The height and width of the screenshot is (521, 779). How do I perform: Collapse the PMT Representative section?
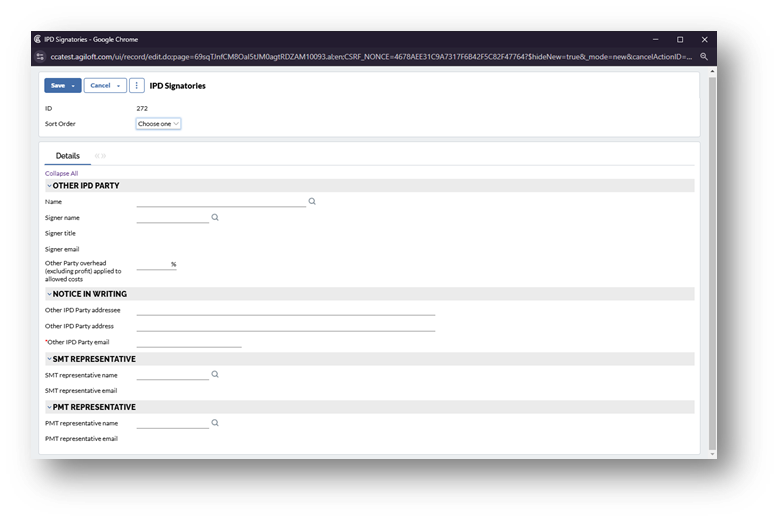[49, 407]
